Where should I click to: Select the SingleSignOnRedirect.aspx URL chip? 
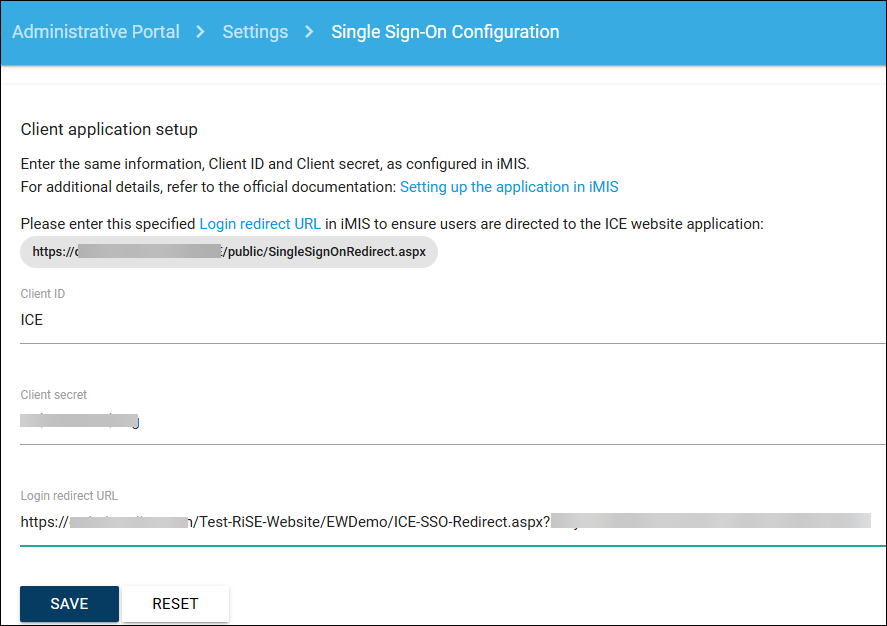[x=229, y=252]
